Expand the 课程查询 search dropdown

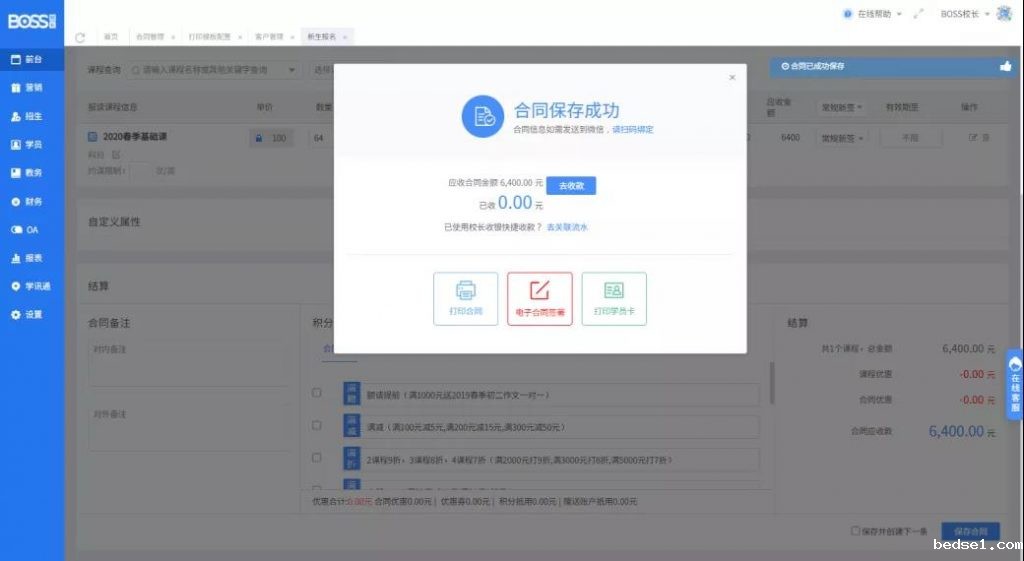pos(292,70)
